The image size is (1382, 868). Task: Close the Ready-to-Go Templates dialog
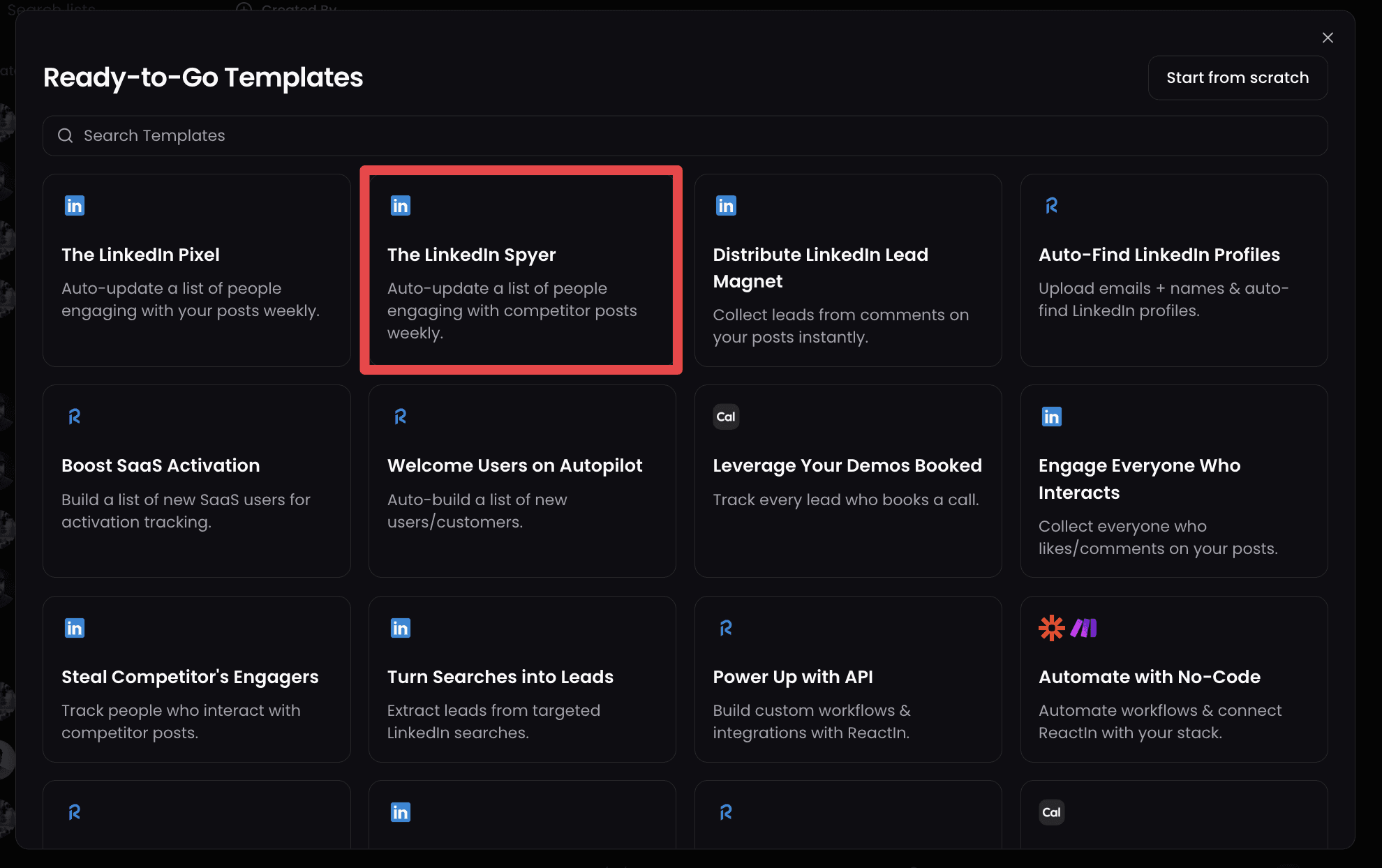1328,38
